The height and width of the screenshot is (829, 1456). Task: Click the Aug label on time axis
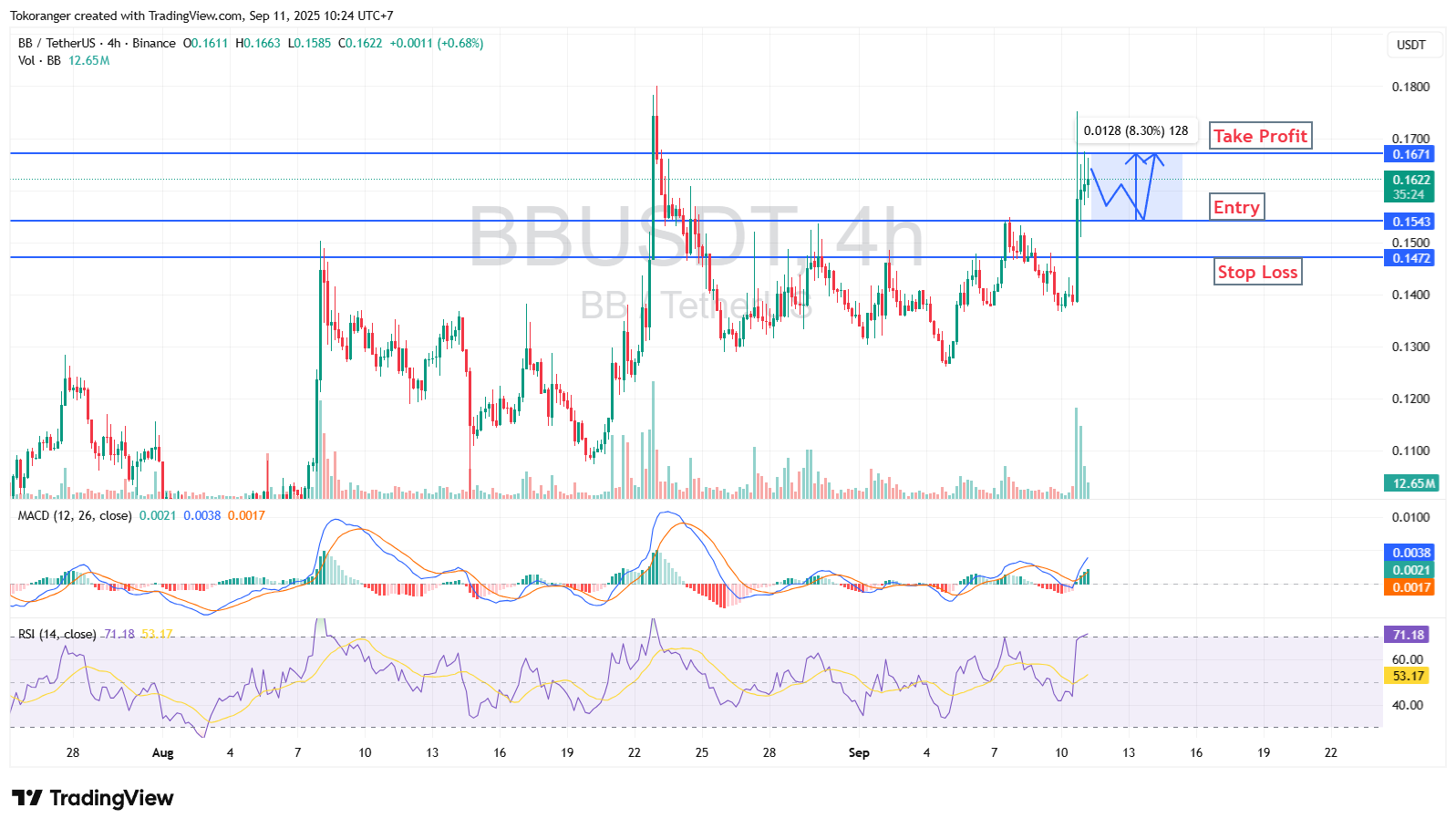click(x=162, y=752)
